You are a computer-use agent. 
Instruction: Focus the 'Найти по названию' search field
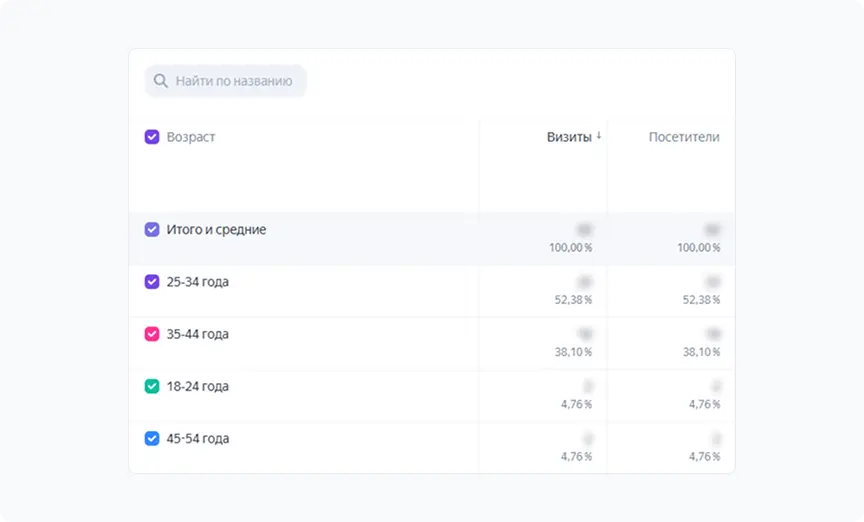click(x=234, y=81)
